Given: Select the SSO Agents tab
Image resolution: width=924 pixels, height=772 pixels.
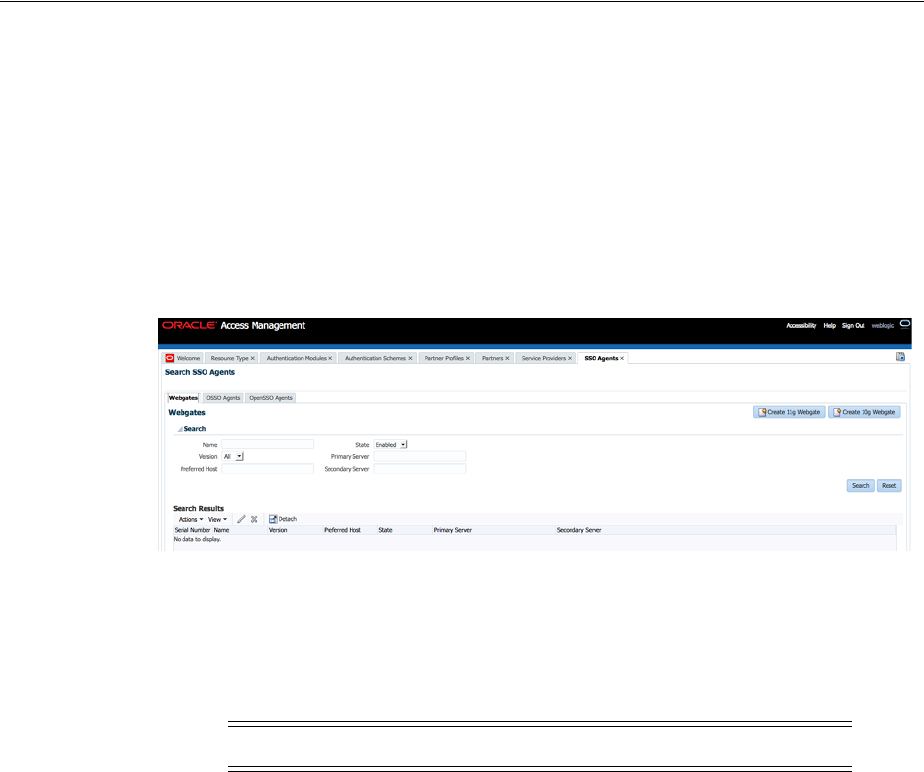Looking at the screenshot, I should (601, 358).
